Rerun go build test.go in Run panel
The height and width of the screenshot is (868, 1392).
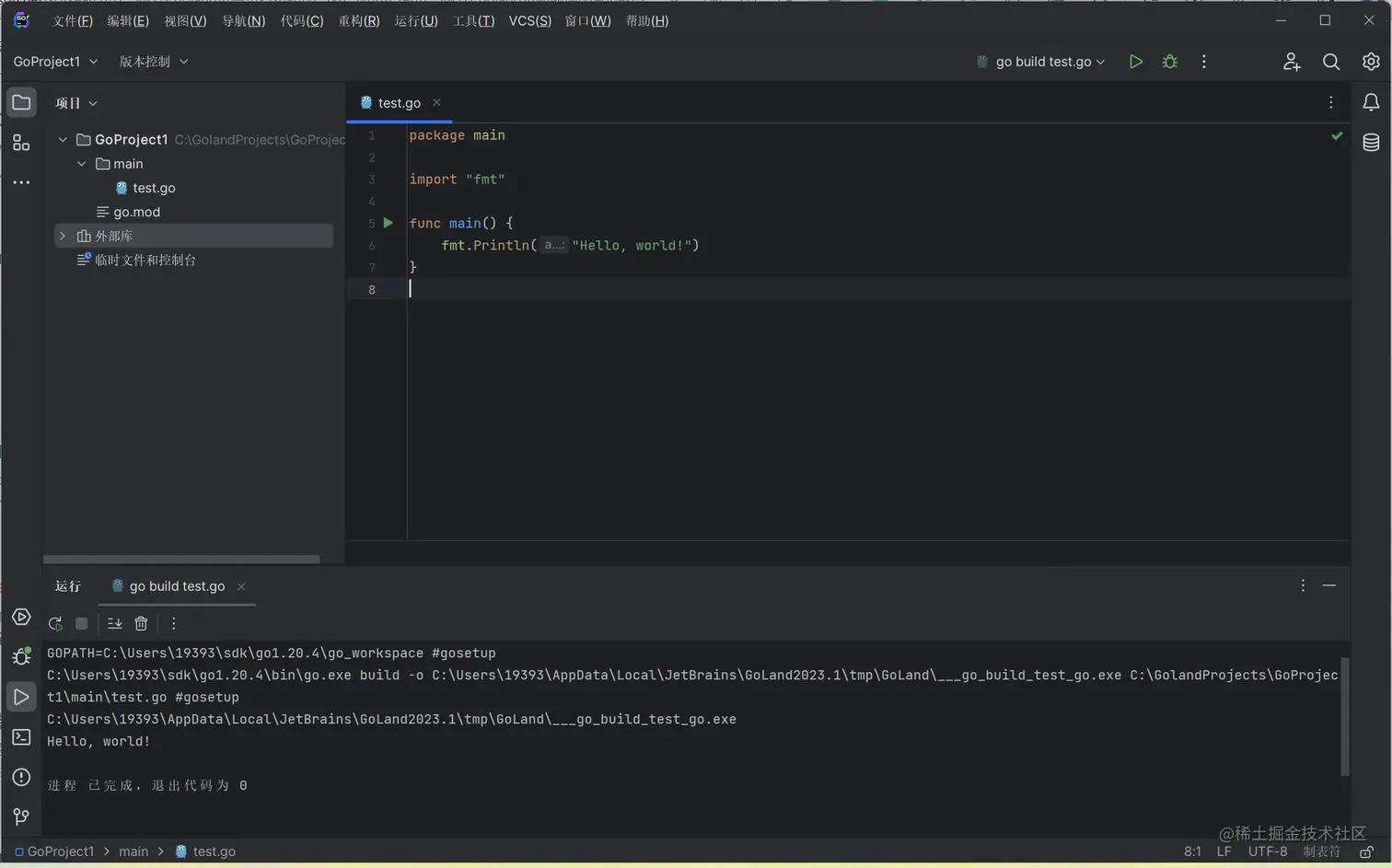click(55, 623)
